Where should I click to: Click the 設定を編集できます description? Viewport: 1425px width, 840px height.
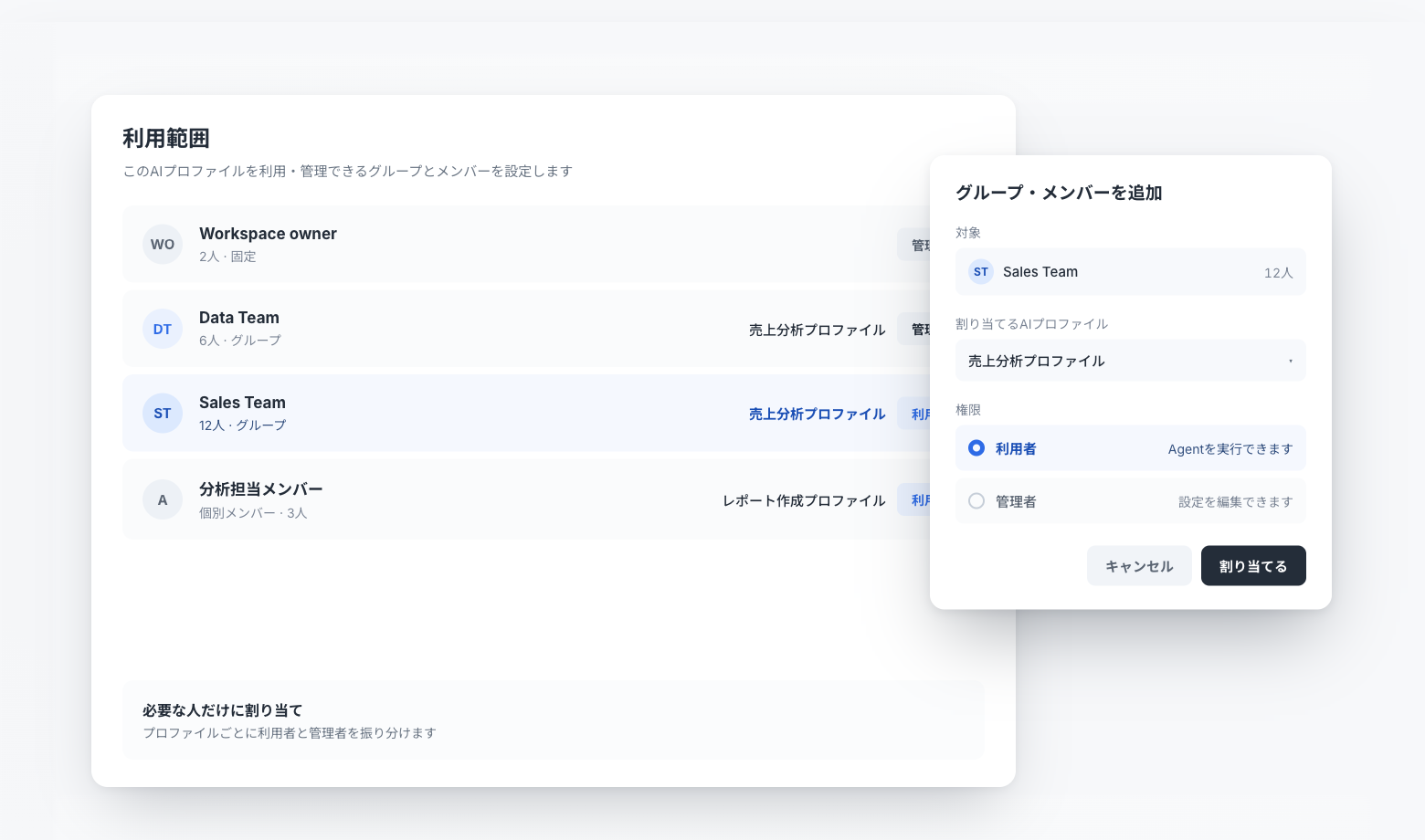point(1235,502)
